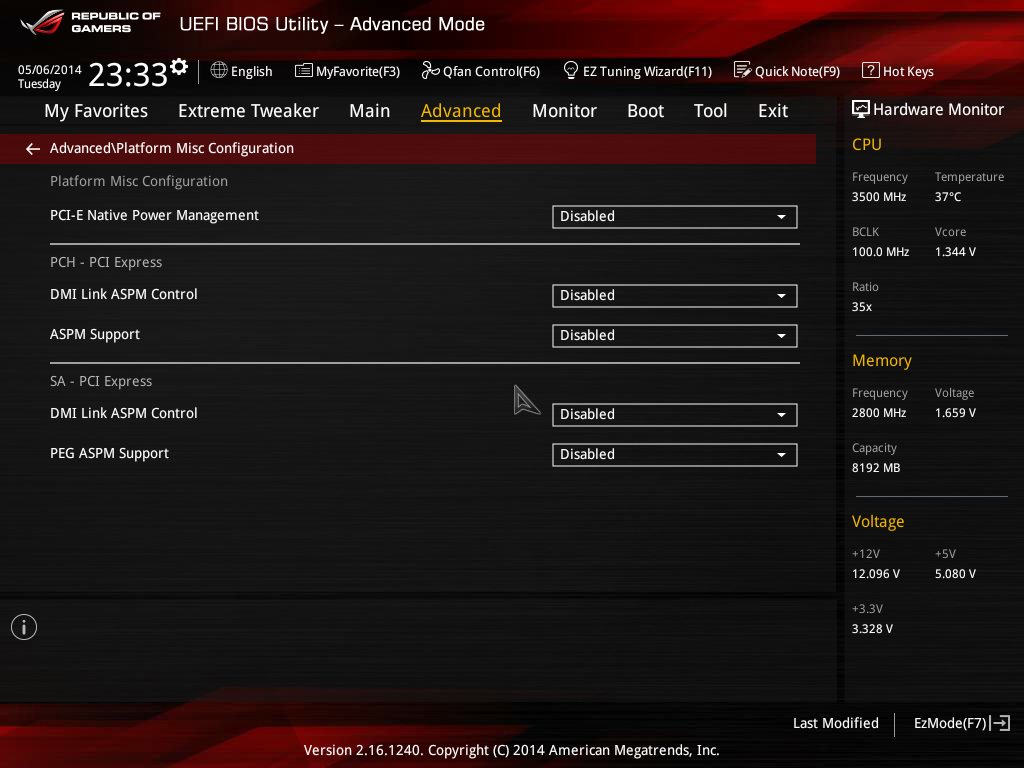Show Hot Keys question mark icon

point(871,70)
